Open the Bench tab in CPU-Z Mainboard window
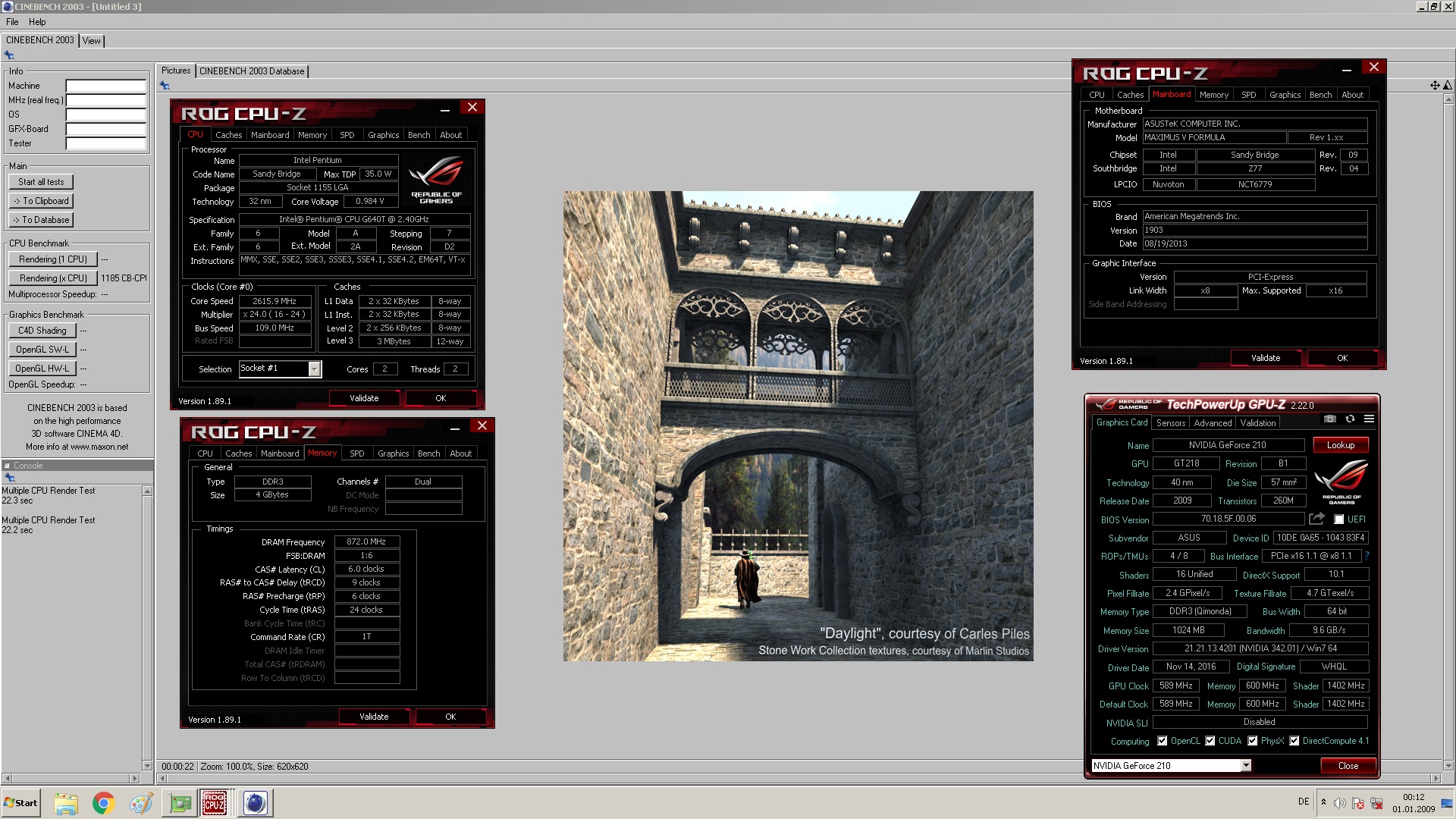Image resolution: width=1456 pixels, height=819 pixels. pos(1320,95)
